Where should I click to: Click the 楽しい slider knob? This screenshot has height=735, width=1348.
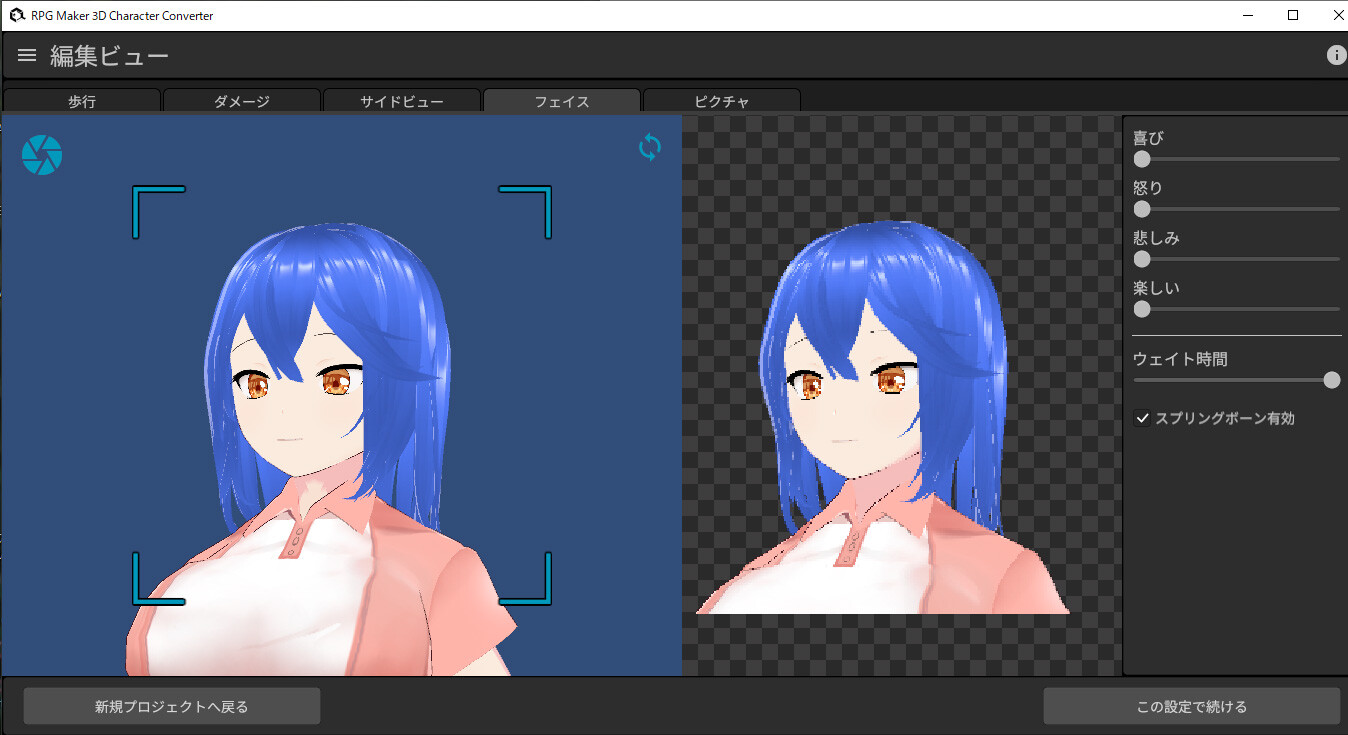[x=1141, y=309]
